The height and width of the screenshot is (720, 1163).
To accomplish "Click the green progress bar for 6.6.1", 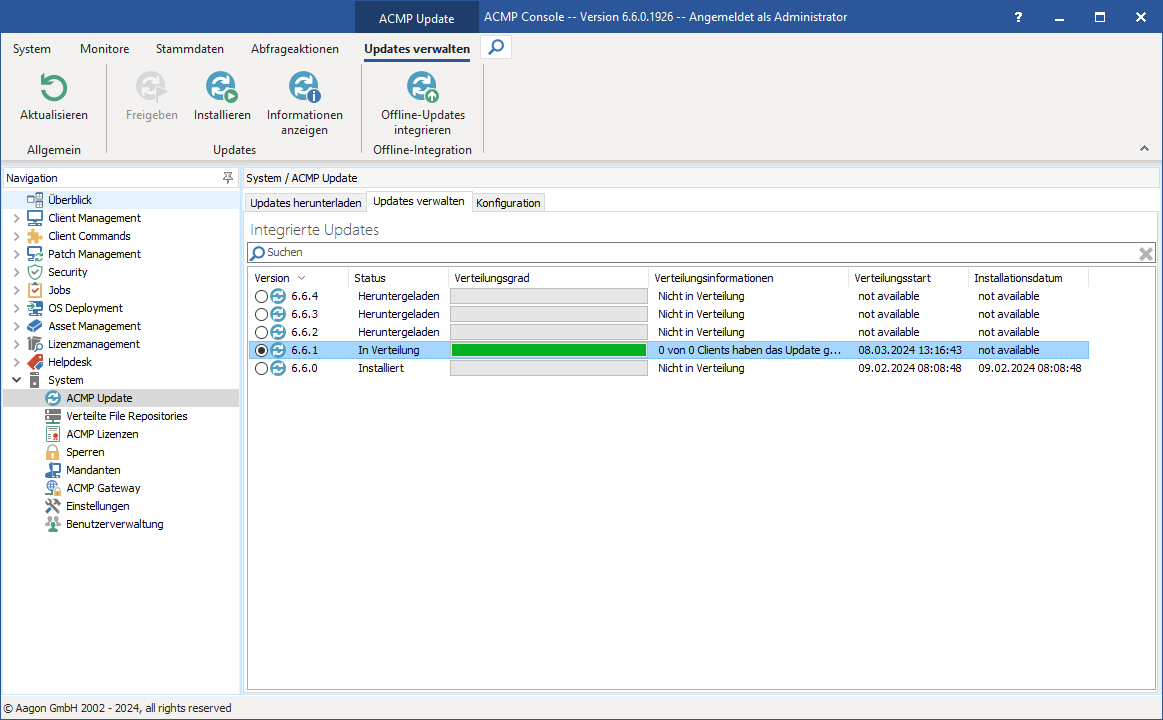I will point(548,350).
